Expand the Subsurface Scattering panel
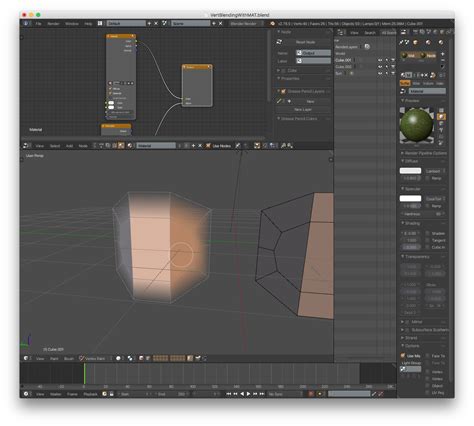This screenshot has width=474, height=426. coord(402,330)
